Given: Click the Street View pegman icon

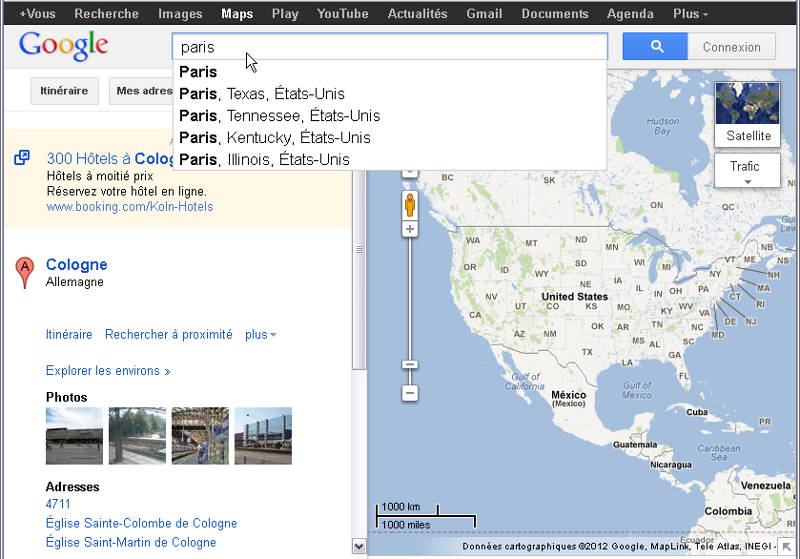Looking at the screenshot, I should pos(410,205).
